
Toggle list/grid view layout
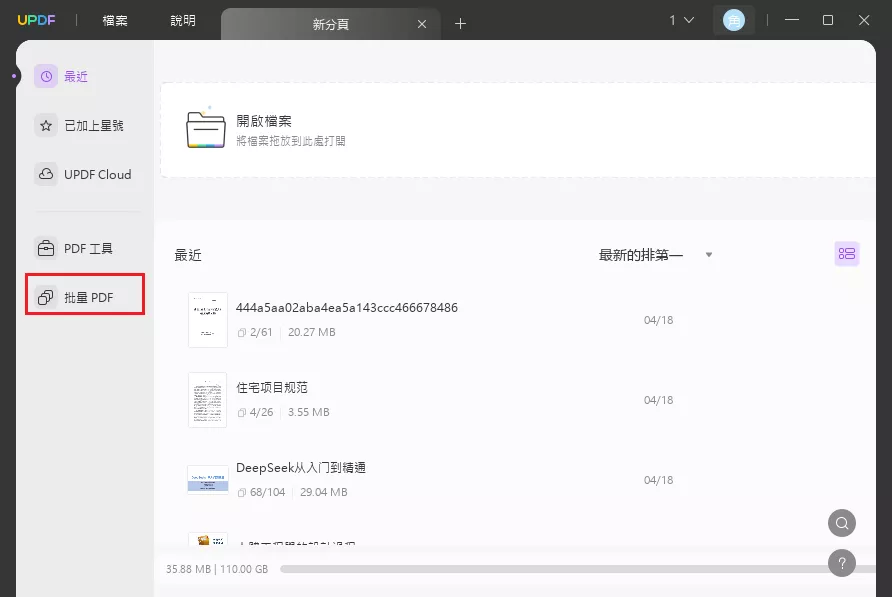(846, 254)
